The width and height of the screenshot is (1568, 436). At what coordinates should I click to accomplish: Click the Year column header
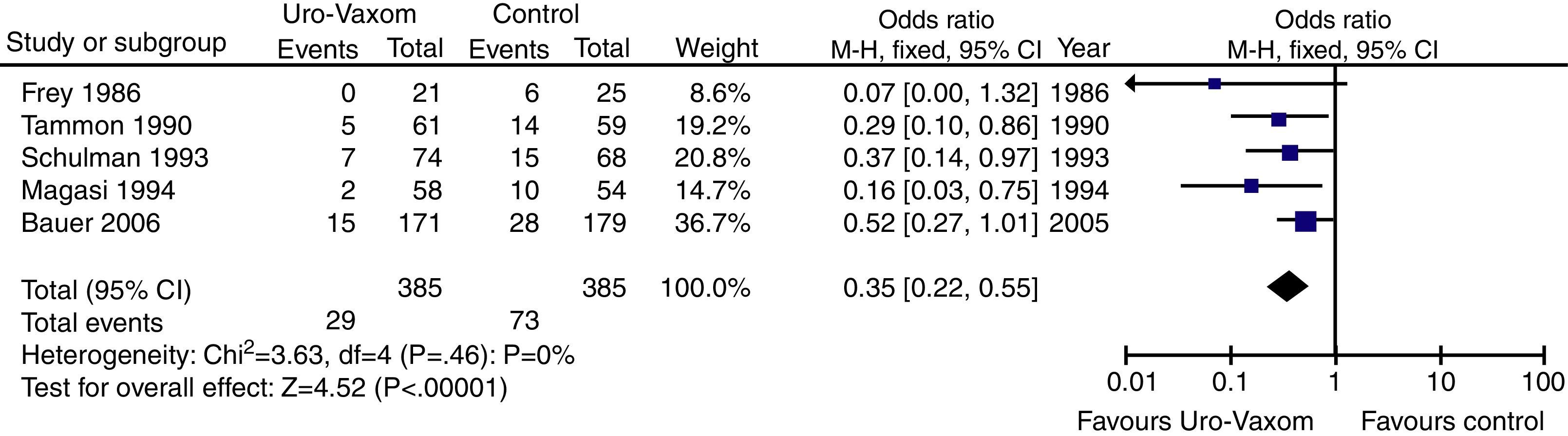1083,48
